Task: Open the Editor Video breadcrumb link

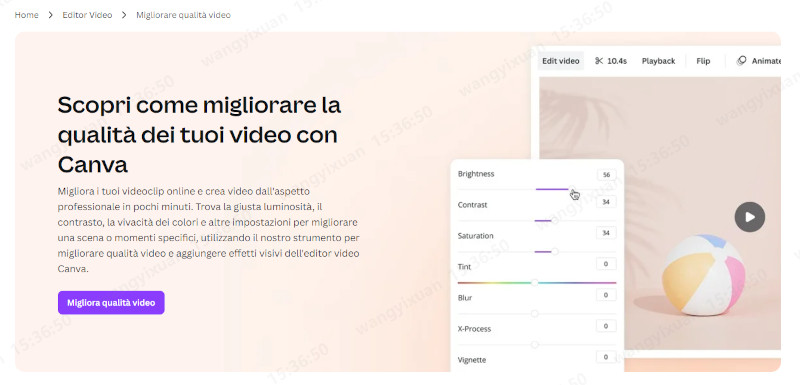Action: [87, 15]
